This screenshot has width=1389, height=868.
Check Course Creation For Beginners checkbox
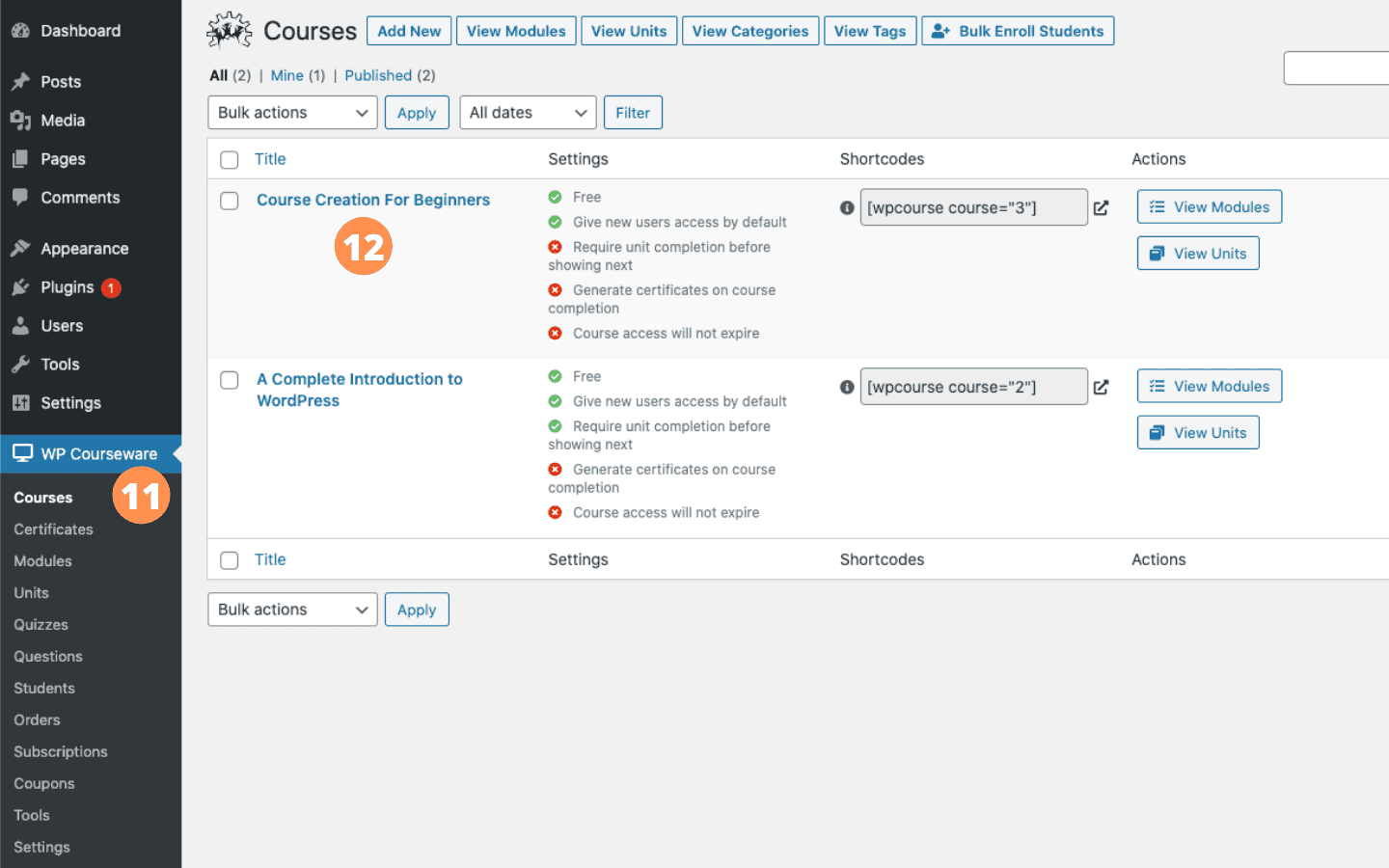click(230, 201)
